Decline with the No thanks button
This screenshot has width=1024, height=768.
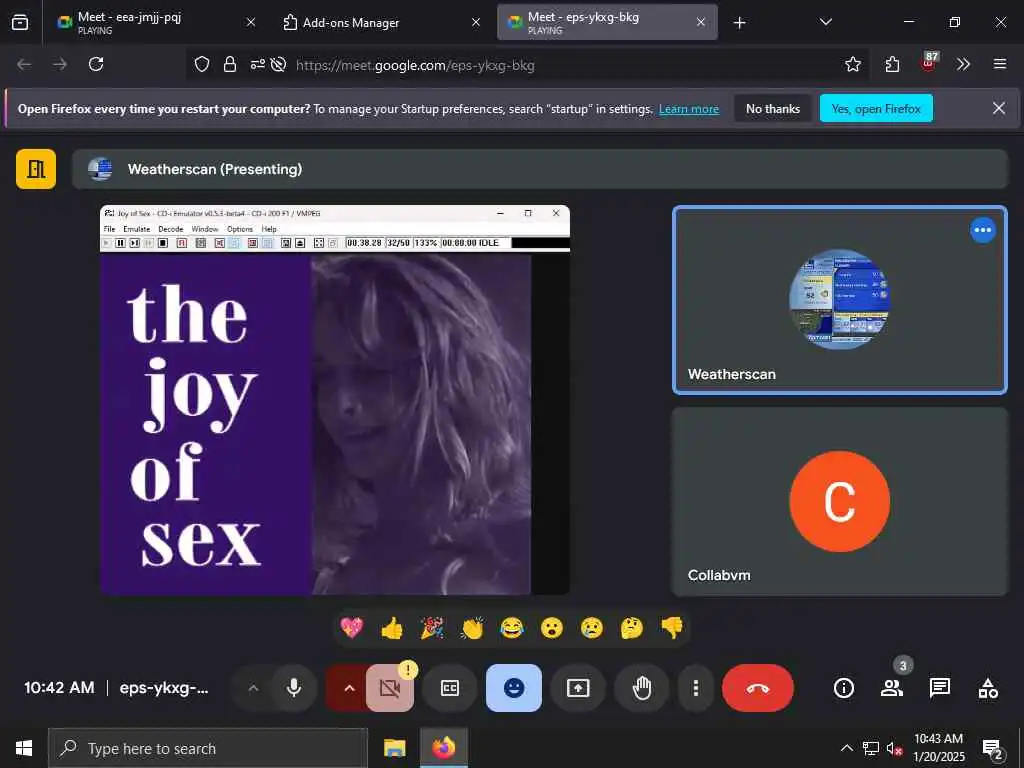773,108
